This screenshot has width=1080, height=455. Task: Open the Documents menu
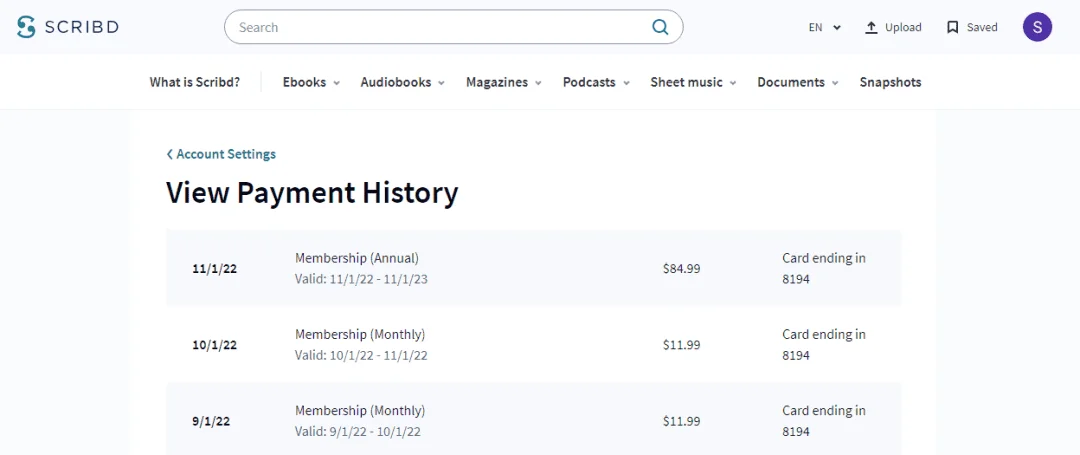click(798, 82)
